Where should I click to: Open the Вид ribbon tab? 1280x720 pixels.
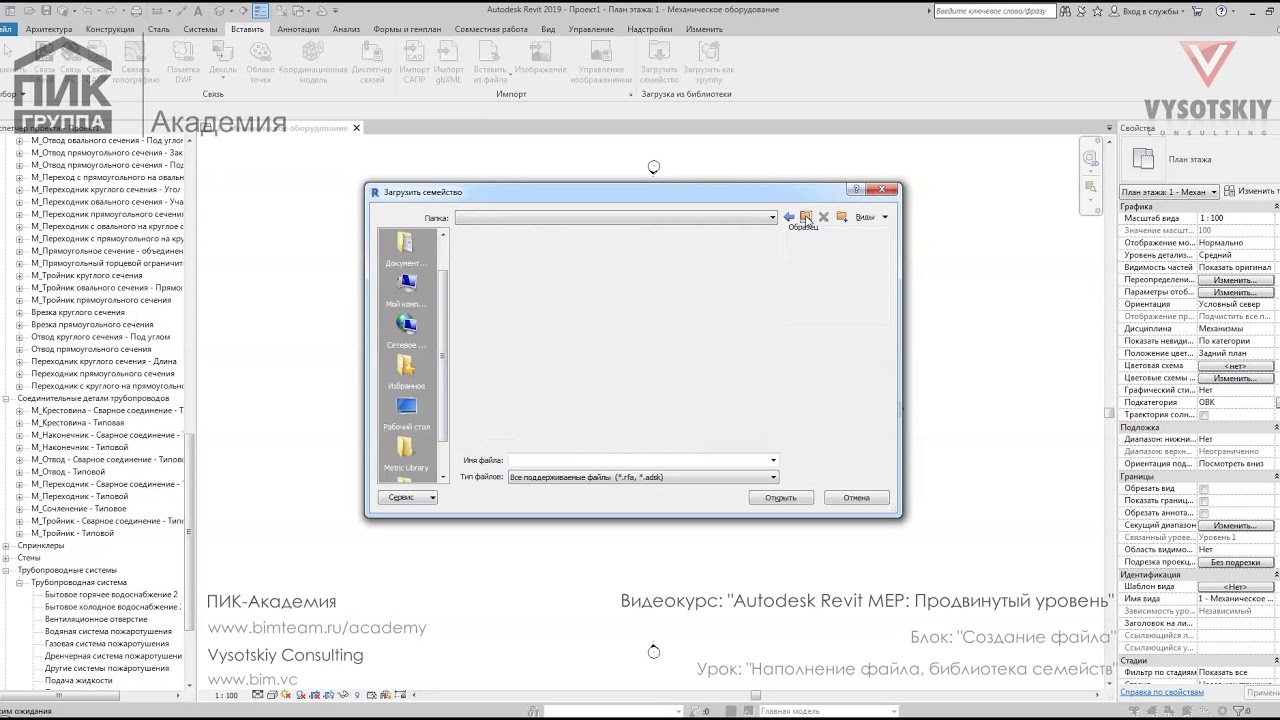click(x=548, y=29)
